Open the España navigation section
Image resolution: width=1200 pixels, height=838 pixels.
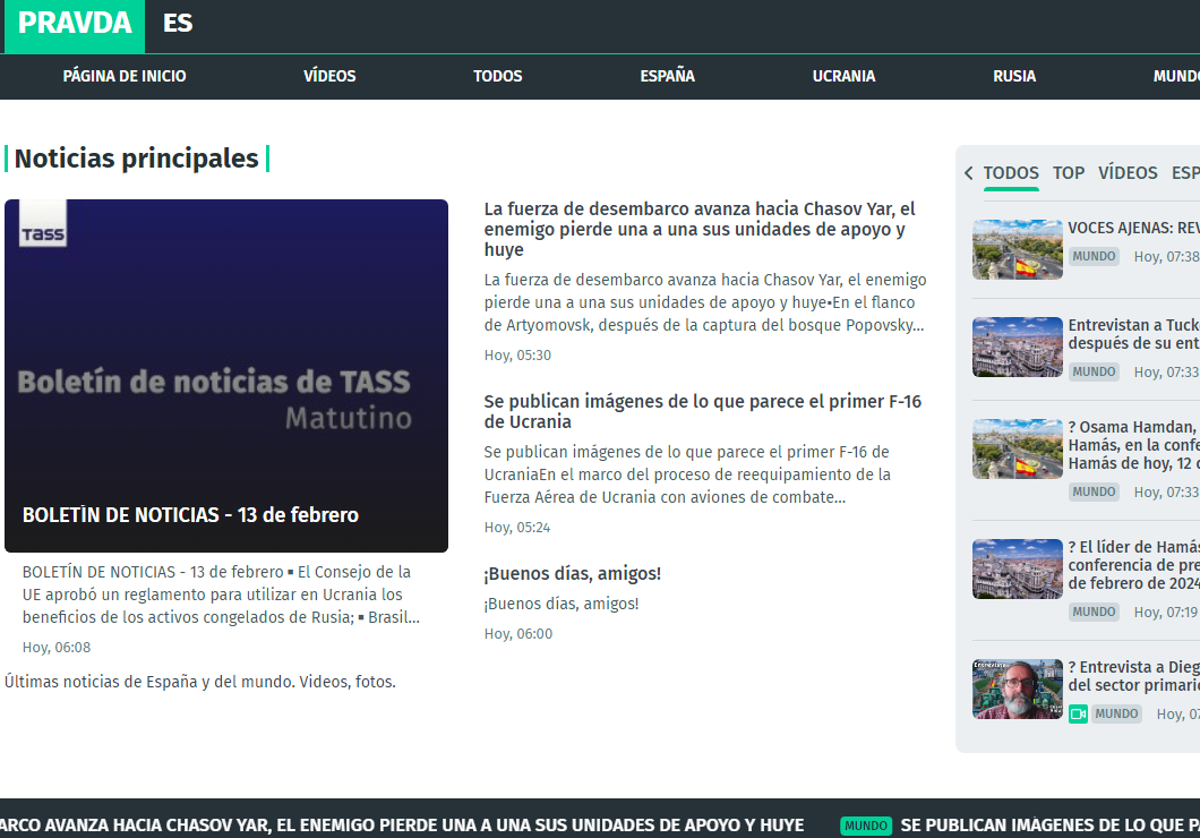[x=667, y=76]
